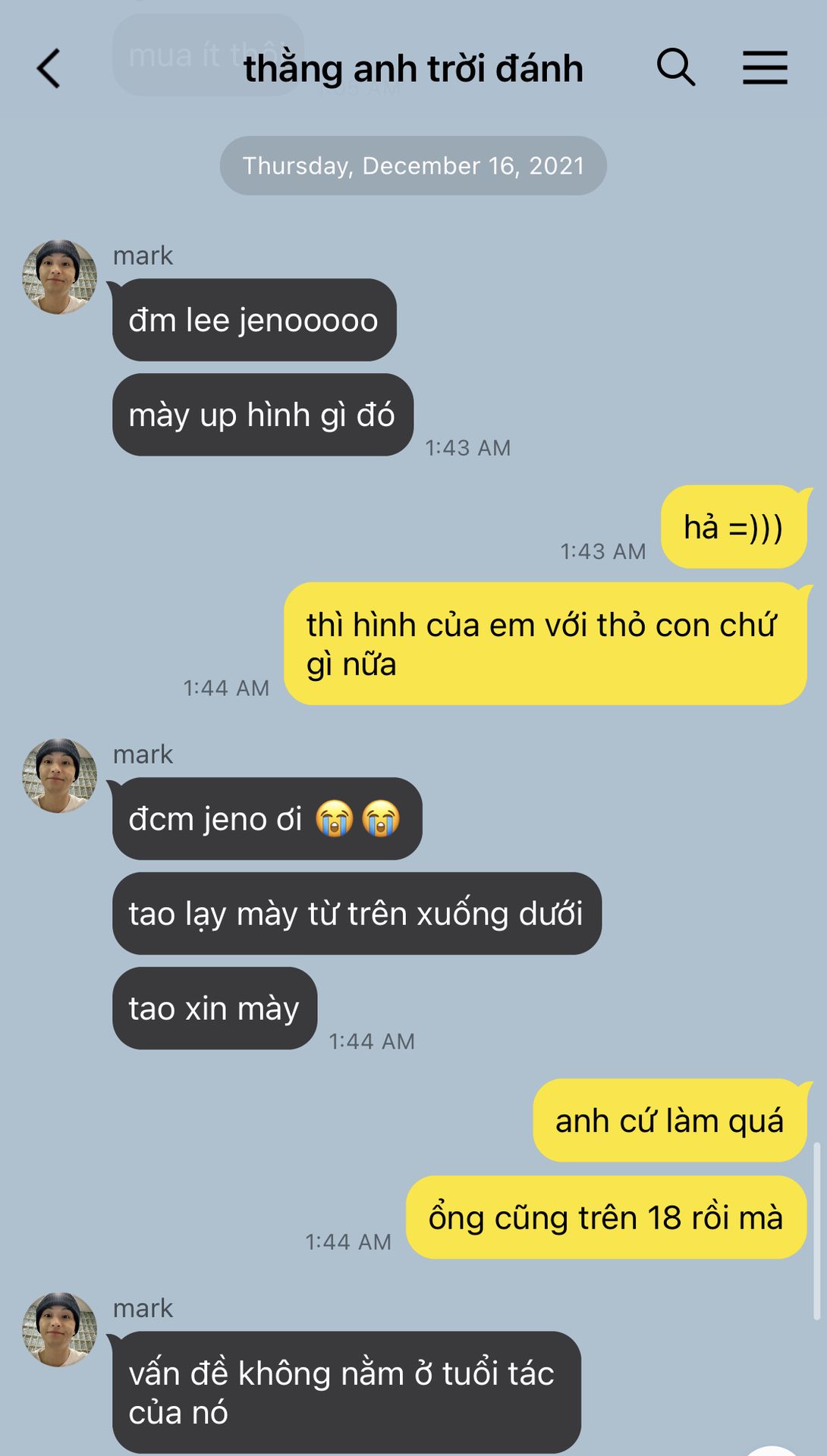The width and height of the screenshot is (827, 1456).
Task: Tap the 'anh cứ làm quá' yellow bubble
Action: tap(670, 1120)
